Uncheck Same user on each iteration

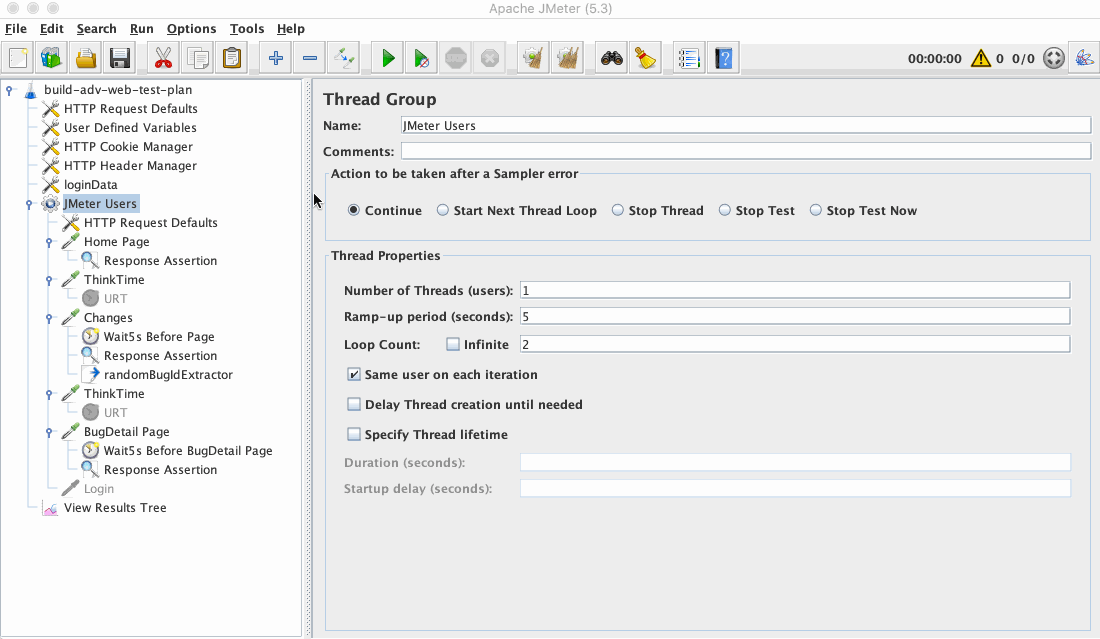[354, 375]
